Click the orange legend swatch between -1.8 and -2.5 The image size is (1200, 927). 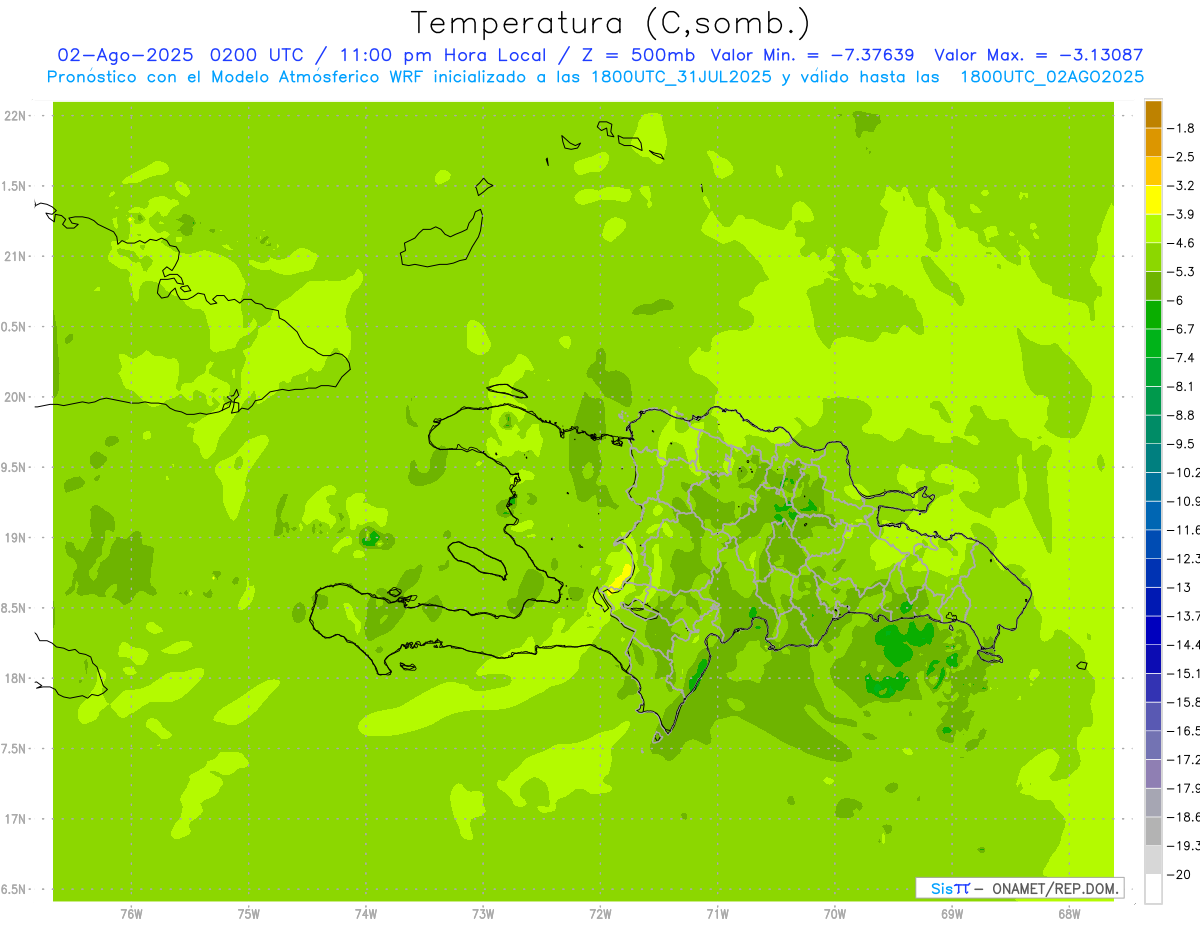tap(1153, 142)
